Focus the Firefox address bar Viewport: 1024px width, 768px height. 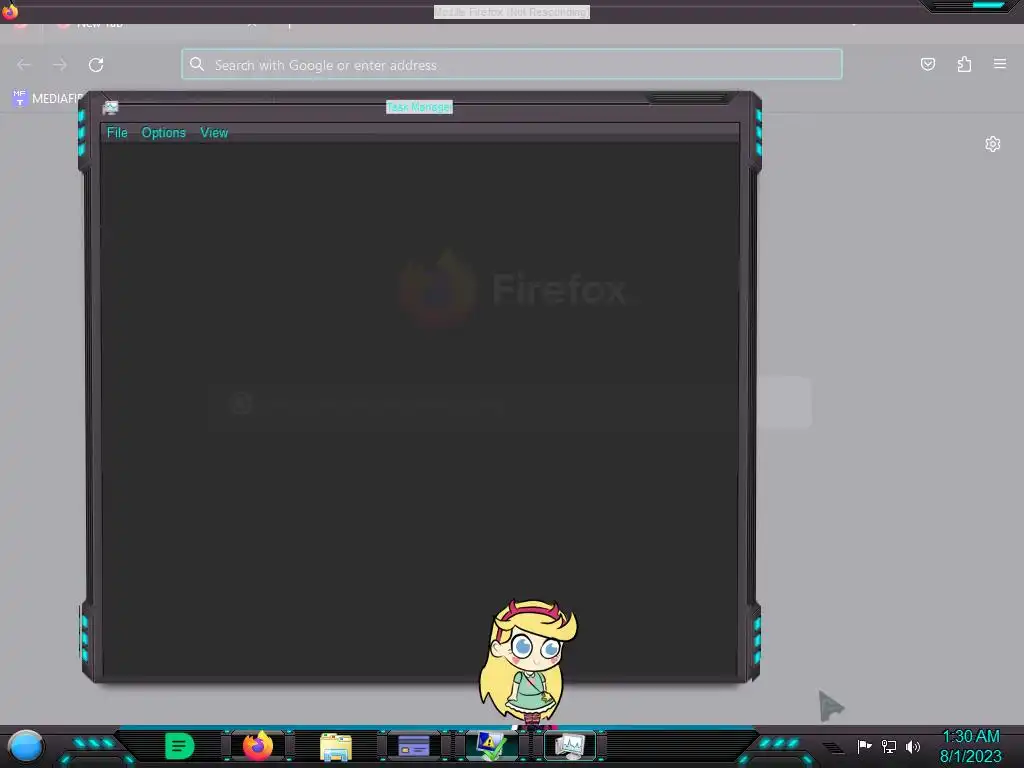(x=511, y=65)
